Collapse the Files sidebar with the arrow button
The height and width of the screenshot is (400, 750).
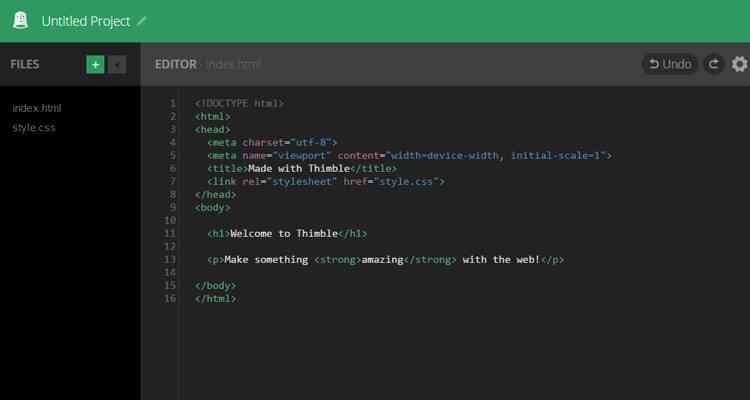(x=117, y=65)
